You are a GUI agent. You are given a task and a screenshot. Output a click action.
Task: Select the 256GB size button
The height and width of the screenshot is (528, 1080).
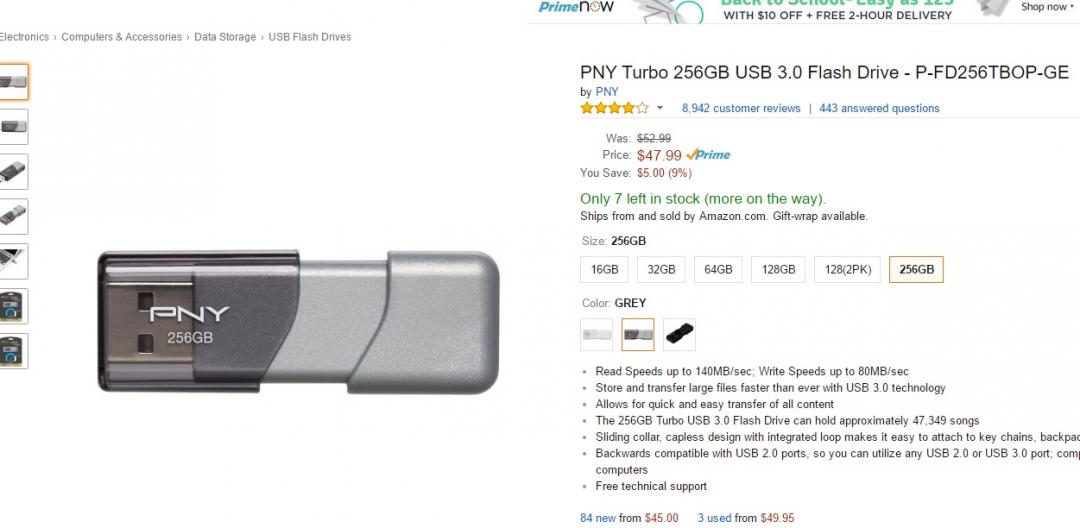coord(916,270)
